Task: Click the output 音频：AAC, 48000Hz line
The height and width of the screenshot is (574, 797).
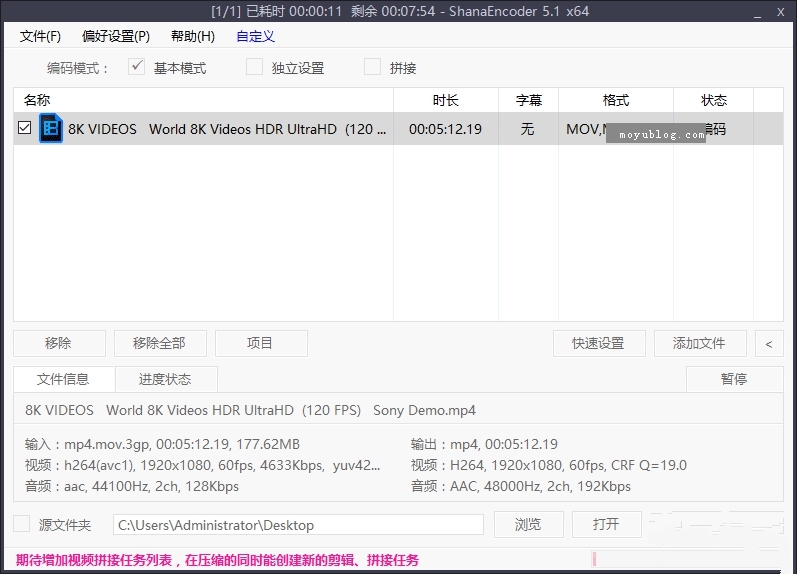Action: [x=520, y=487]
